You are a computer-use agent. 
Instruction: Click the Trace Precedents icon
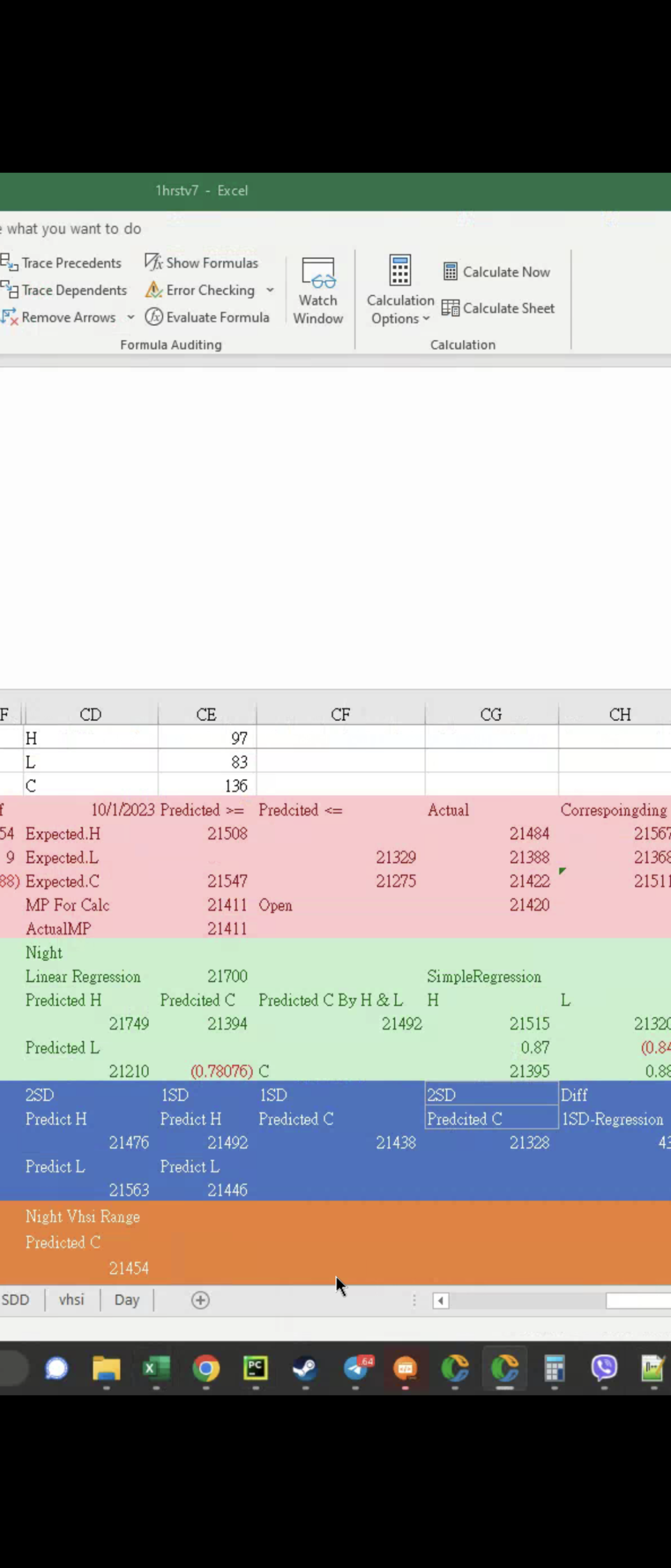[x=10, y=262]
